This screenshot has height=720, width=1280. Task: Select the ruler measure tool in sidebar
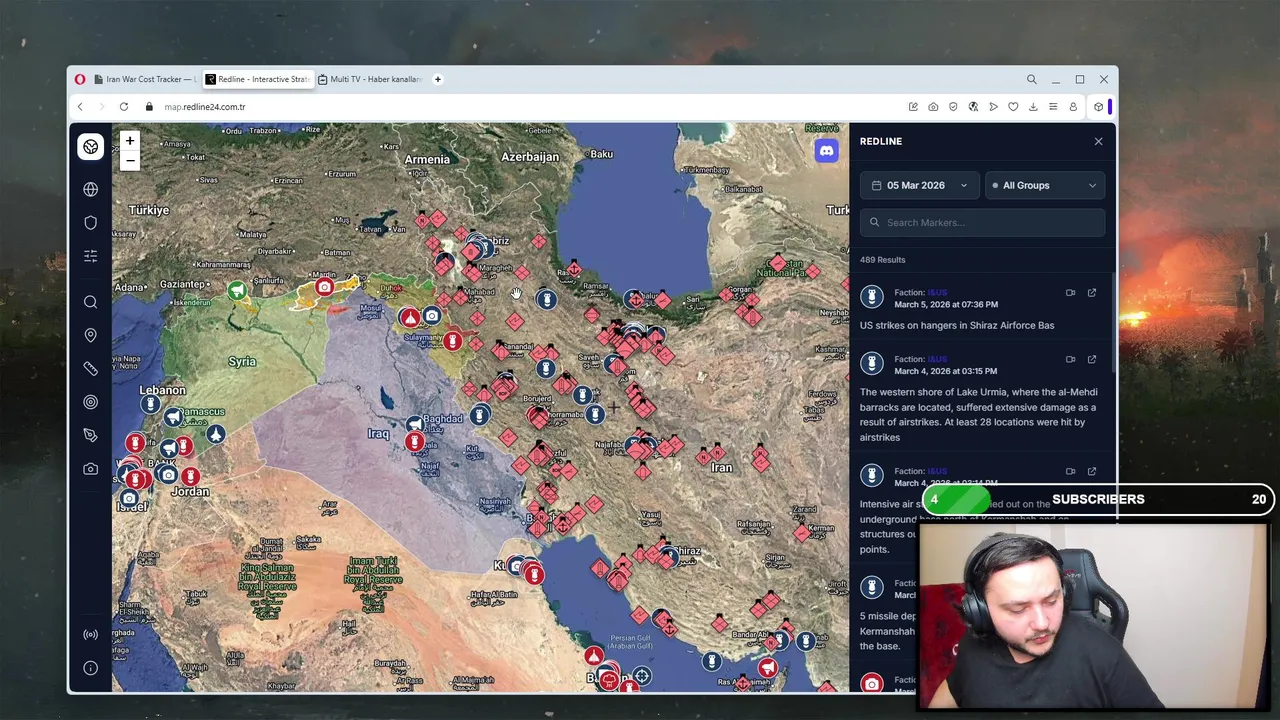point(90,368)
